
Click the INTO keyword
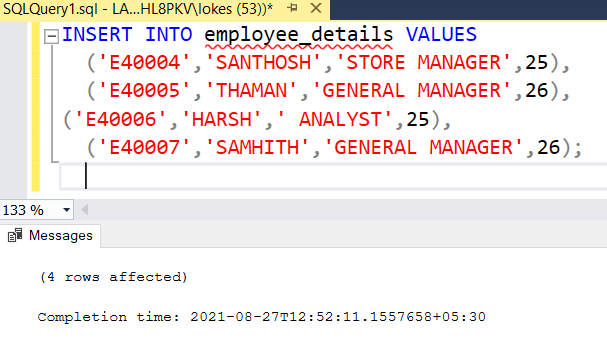point(168,34)
